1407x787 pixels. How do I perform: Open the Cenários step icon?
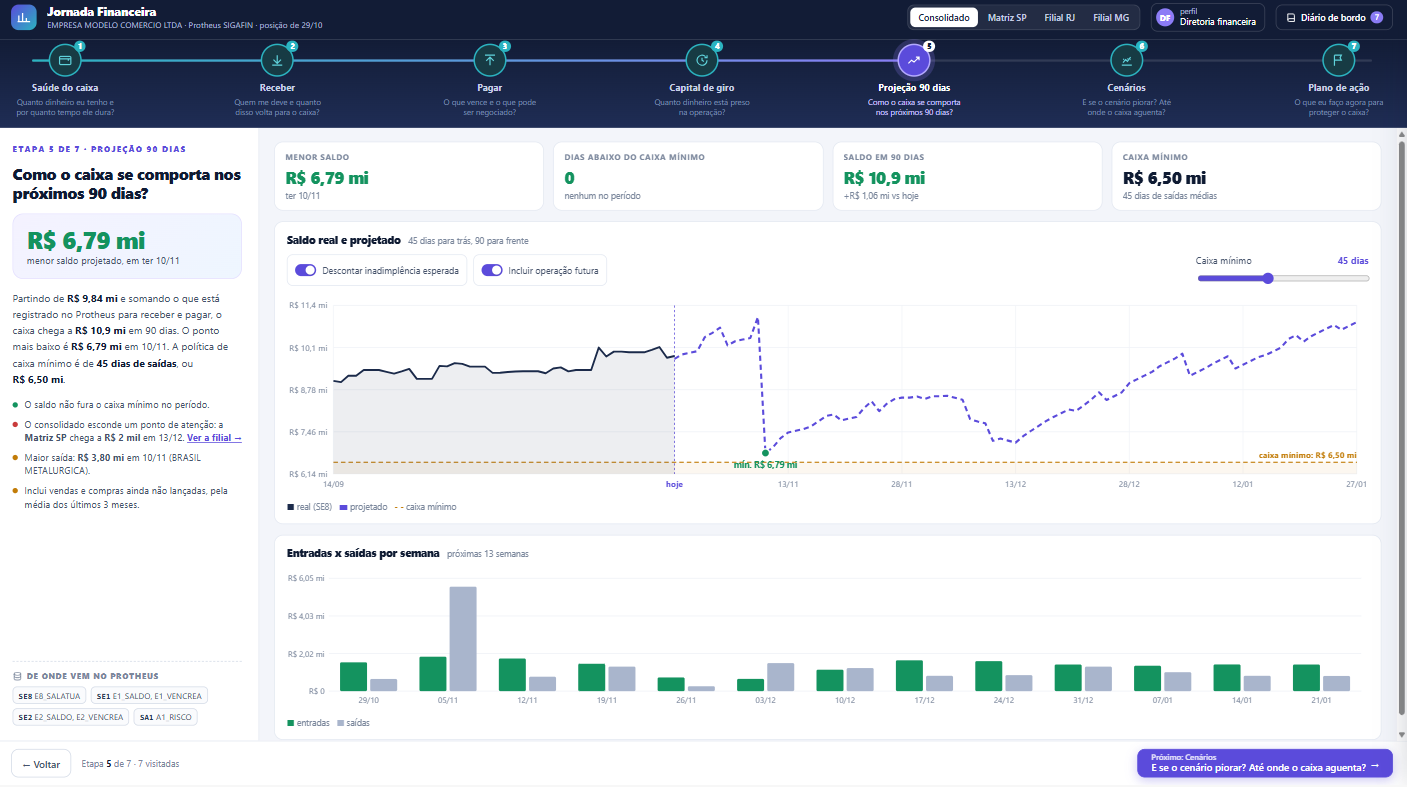tap(1127, 60)
